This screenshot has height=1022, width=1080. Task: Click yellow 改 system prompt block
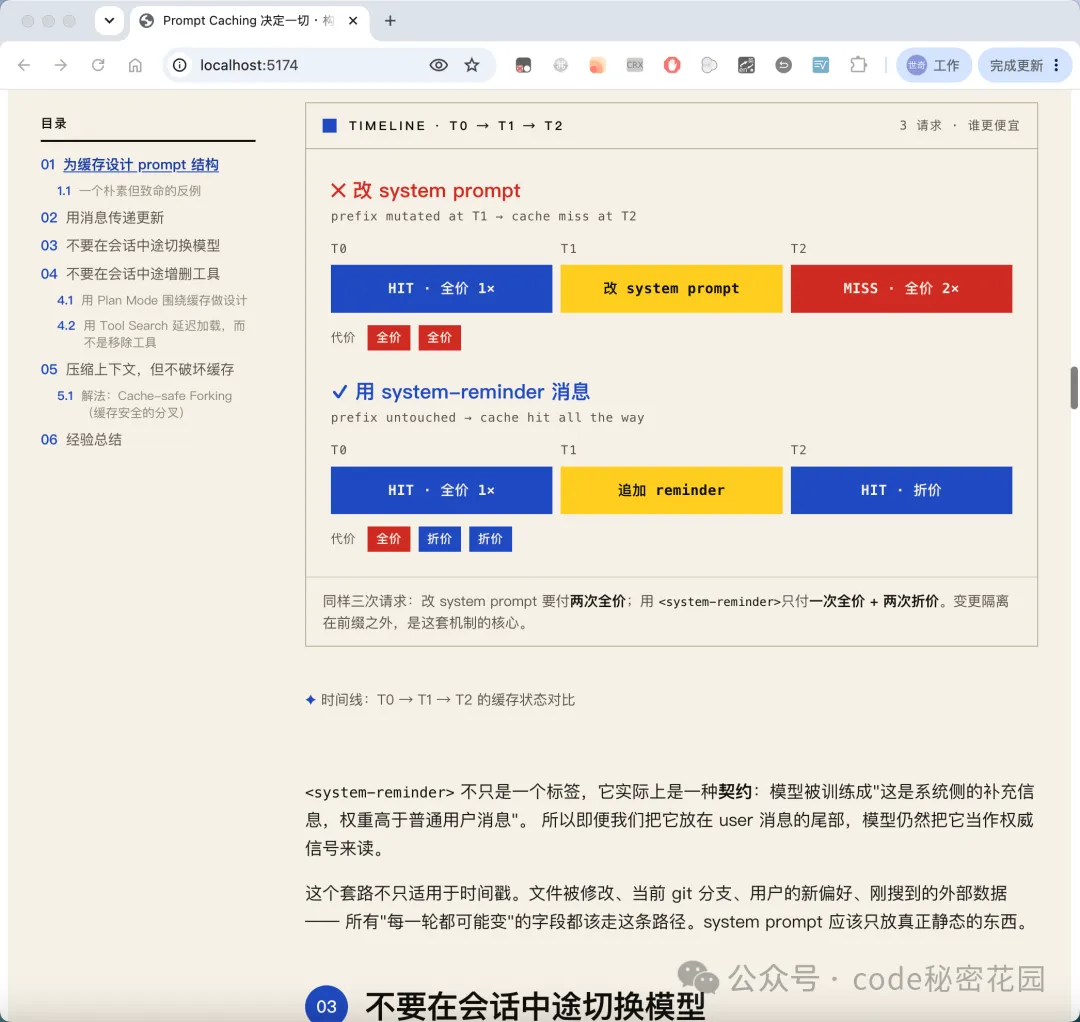[672, 289]
